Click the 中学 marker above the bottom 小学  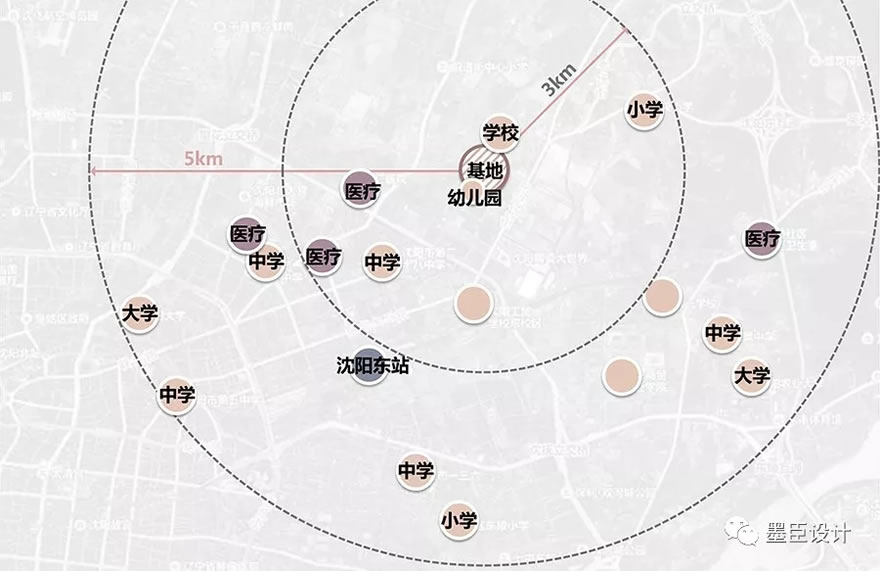pyautogui.click(x=416, y=470)
